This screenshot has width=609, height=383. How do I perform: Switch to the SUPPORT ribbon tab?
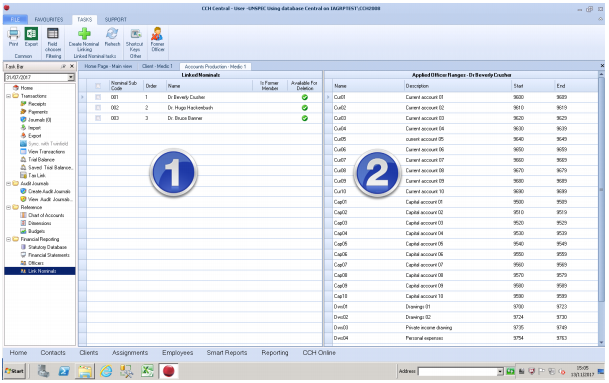(x=116, y=19)
